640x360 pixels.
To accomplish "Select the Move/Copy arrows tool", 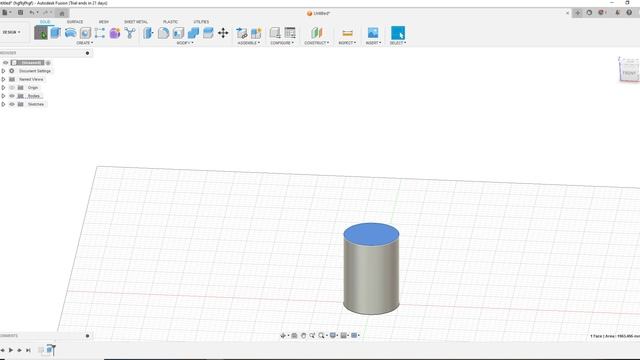I will [223, 33].
